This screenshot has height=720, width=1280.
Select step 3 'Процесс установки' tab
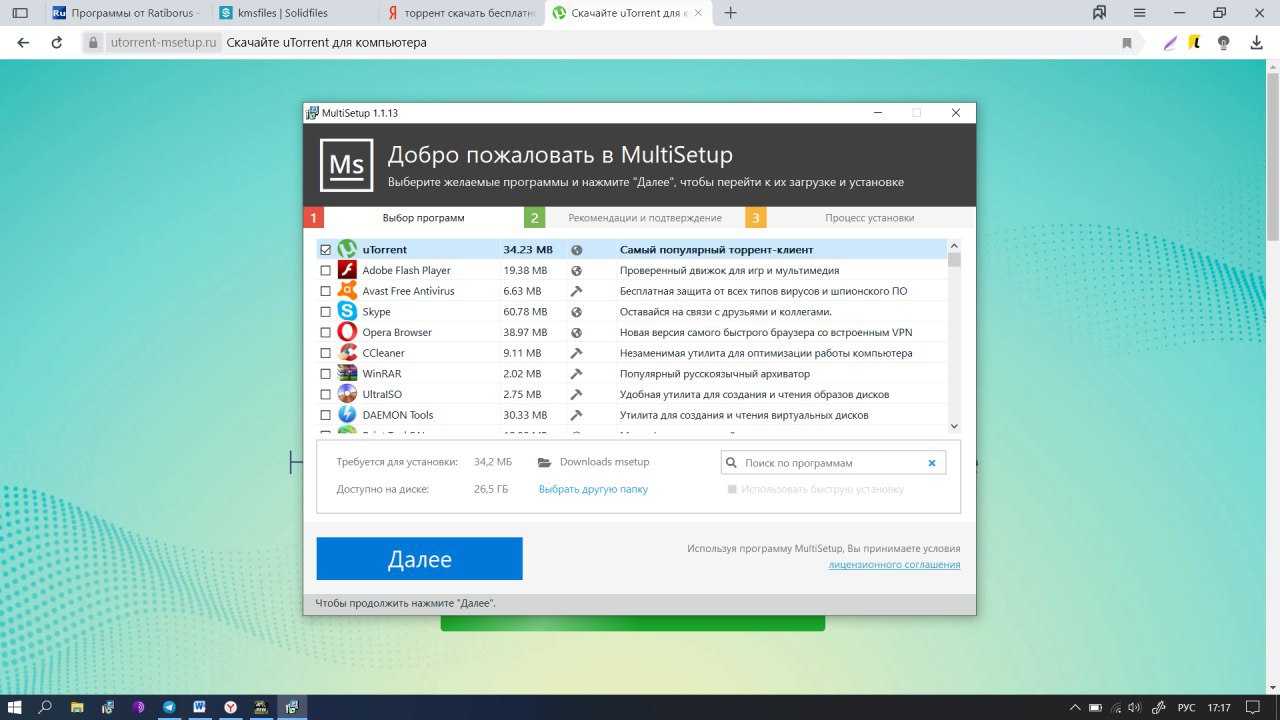[859, 217]
